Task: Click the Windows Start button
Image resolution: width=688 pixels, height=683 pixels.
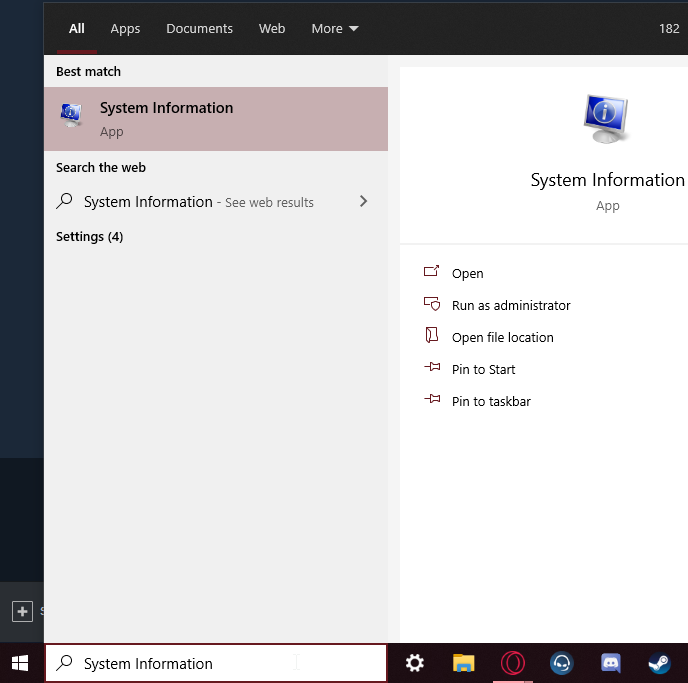Action: point(20,663)
